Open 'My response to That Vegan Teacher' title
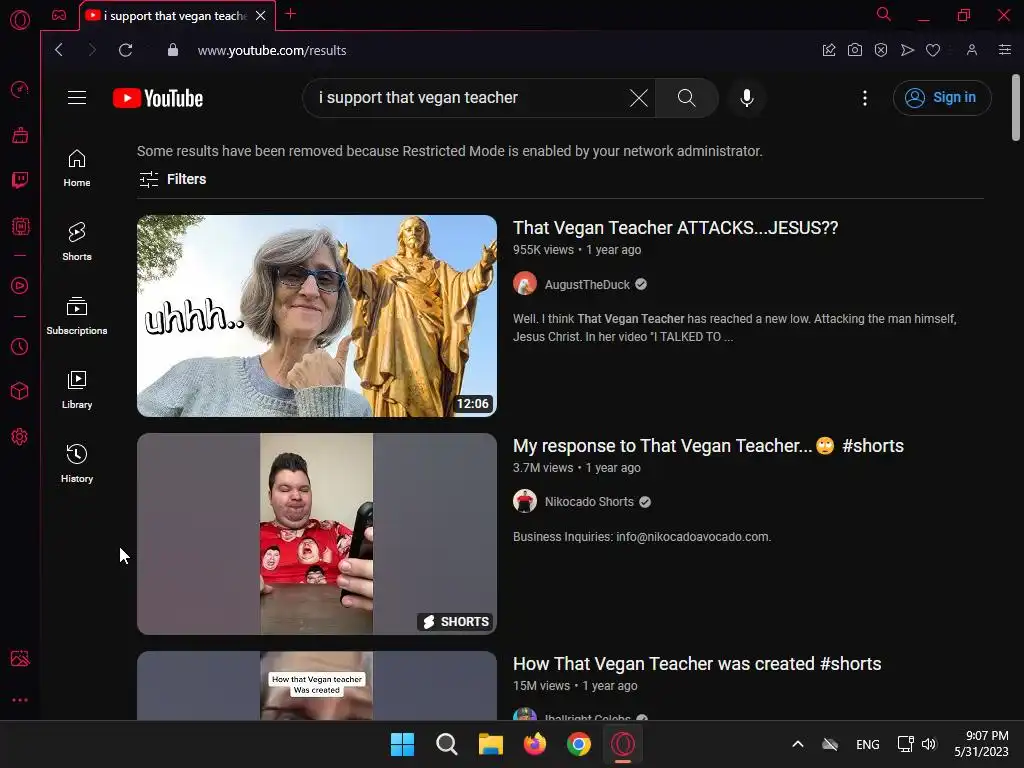The width and height of the screenshot is (1024, 768). (x=709, y=446)
